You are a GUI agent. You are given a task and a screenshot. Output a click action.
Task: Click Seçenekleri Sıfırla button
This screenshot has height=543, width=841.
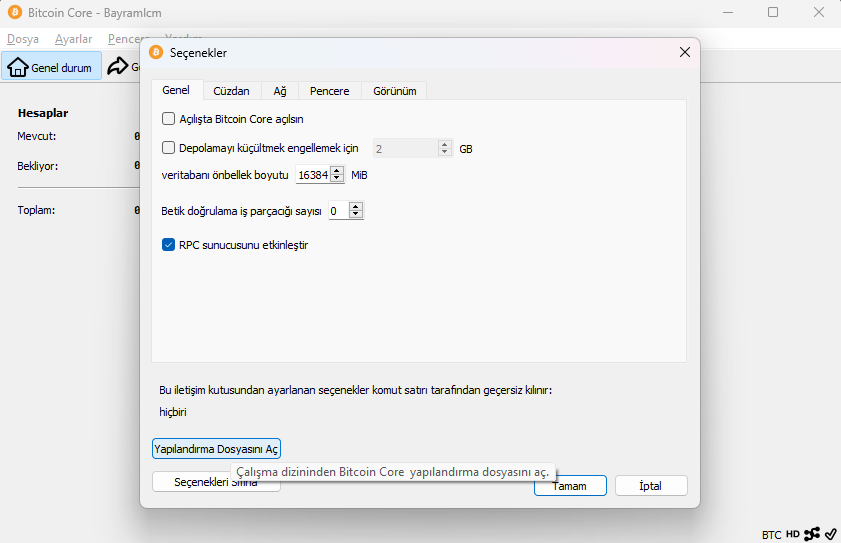point(216,482)
